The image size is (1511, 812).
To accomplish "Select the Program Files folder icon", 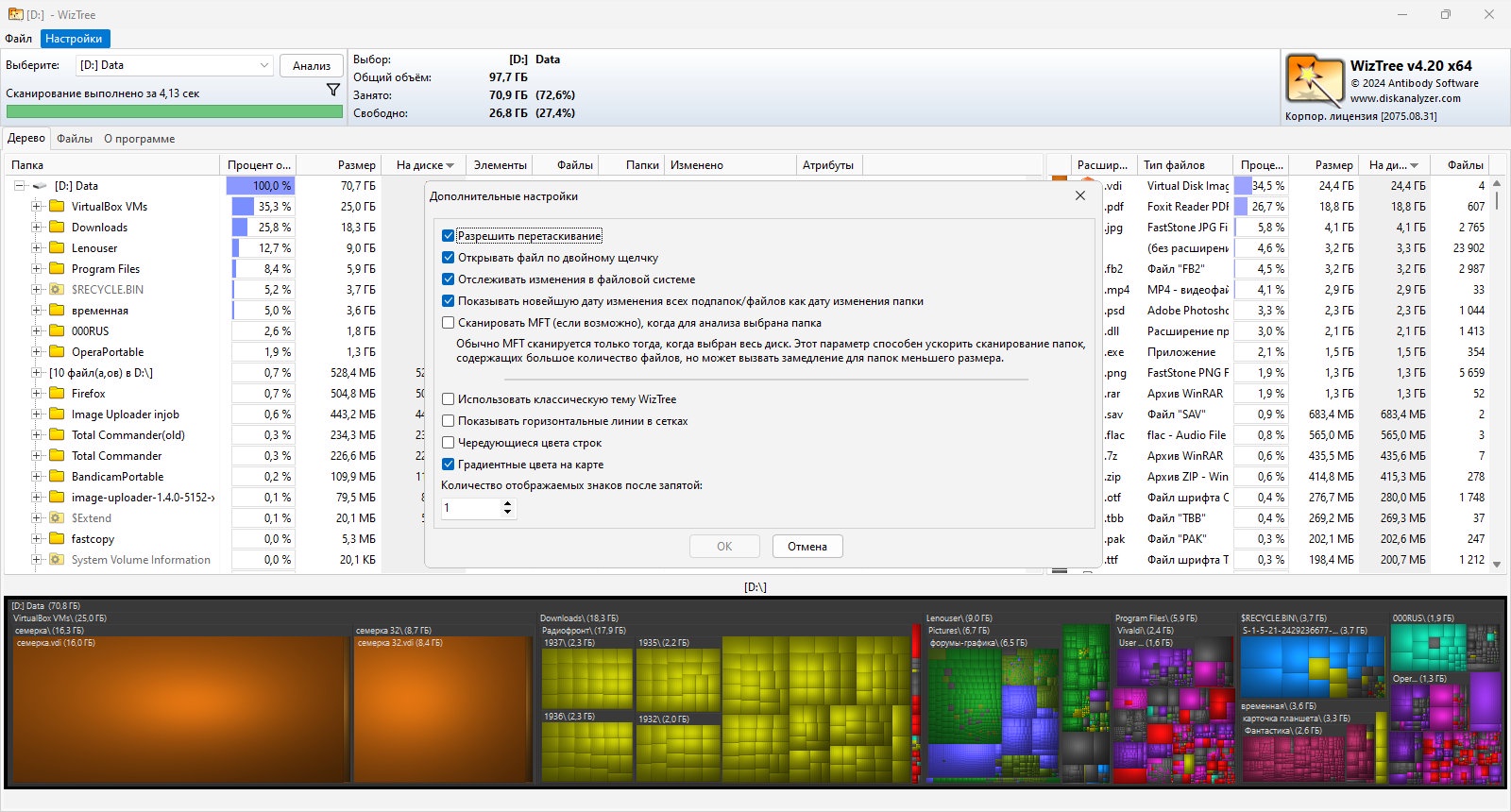I will pos(57,268).
